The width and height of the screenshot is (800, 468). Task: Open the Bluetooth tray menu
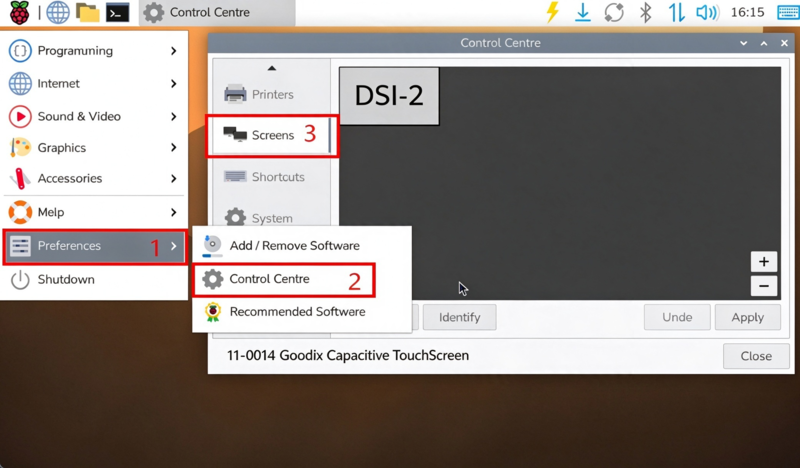click(x=645, y=12)
